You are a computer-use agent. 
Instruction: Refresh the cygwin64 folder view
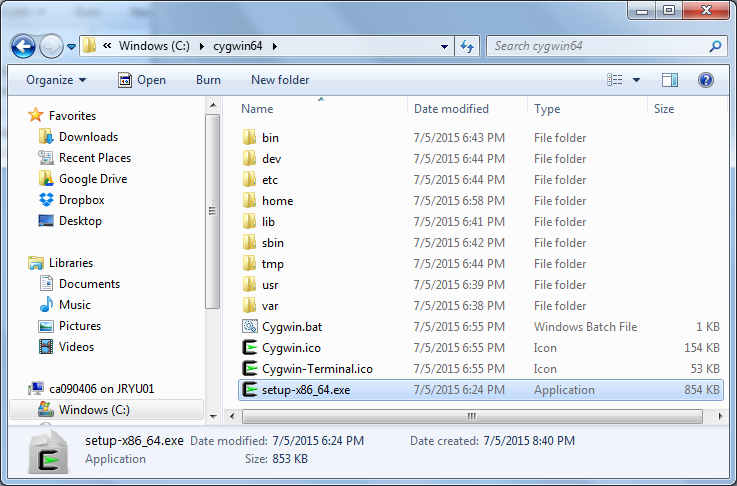(467, 46)
